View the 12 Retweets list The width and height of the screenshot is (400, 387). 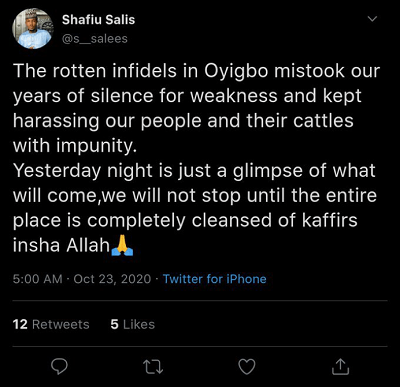pos(51,324)
